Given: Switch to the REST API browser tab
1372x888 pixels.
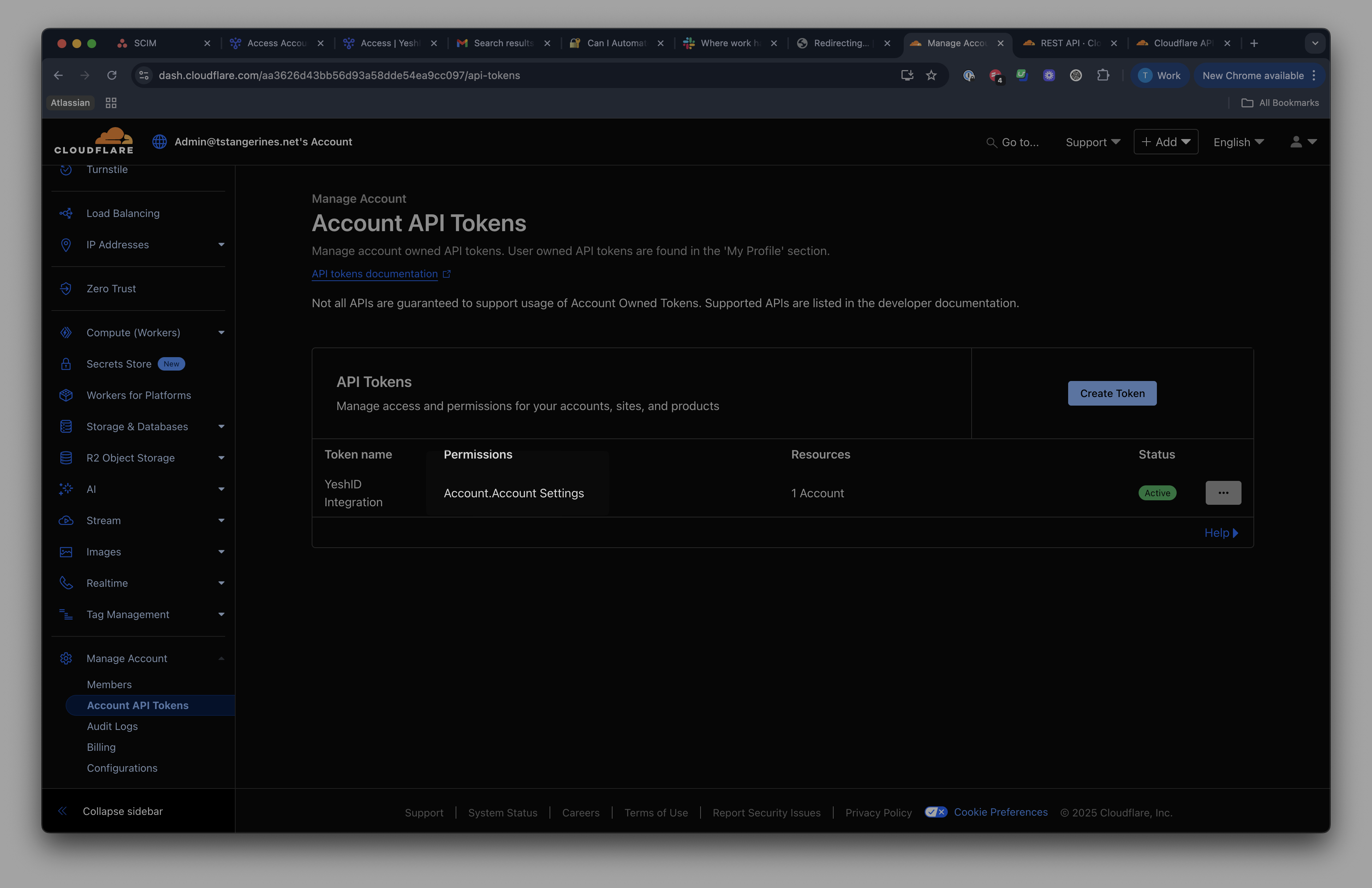Looking at the screenshot, I should pyautogui.click(x=1070, y=43).
